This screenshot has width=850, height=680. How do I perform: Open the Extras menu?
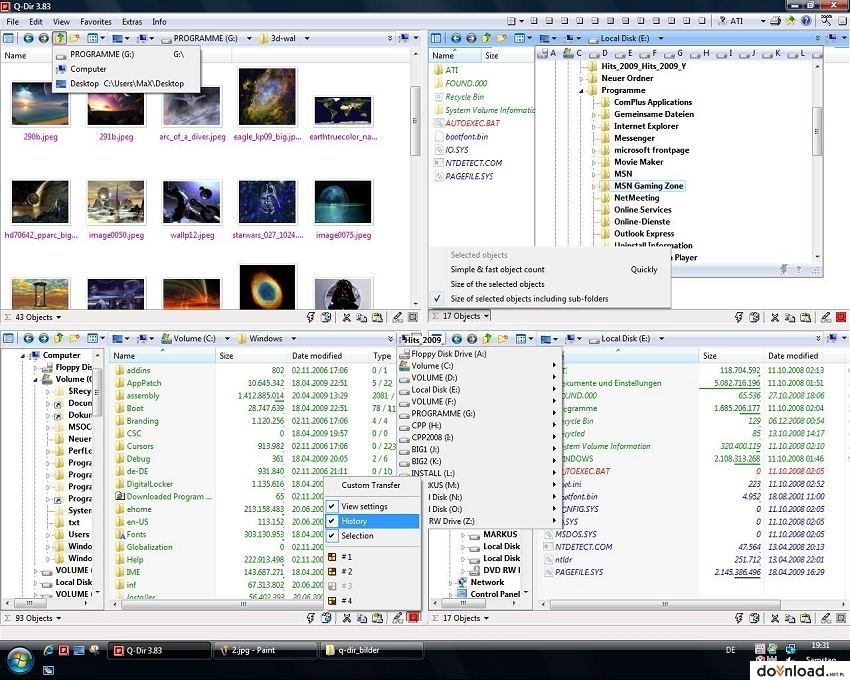tap(132, 22)
